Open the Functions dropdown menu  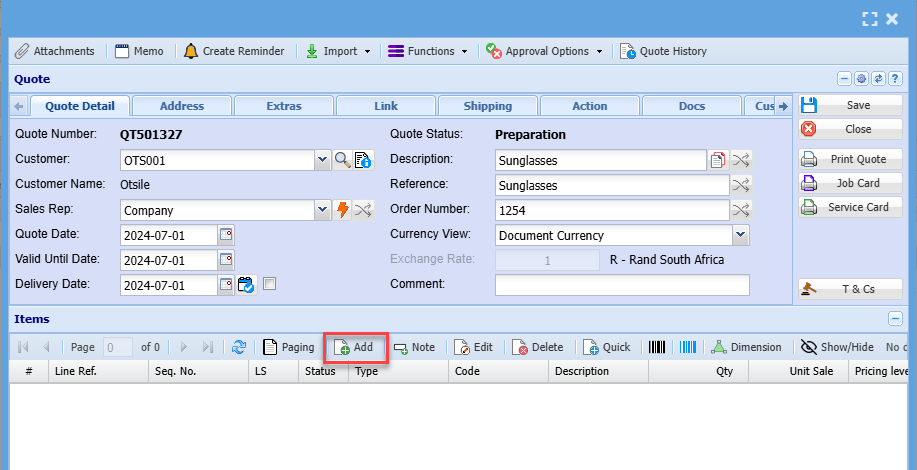tap(427, 51)
